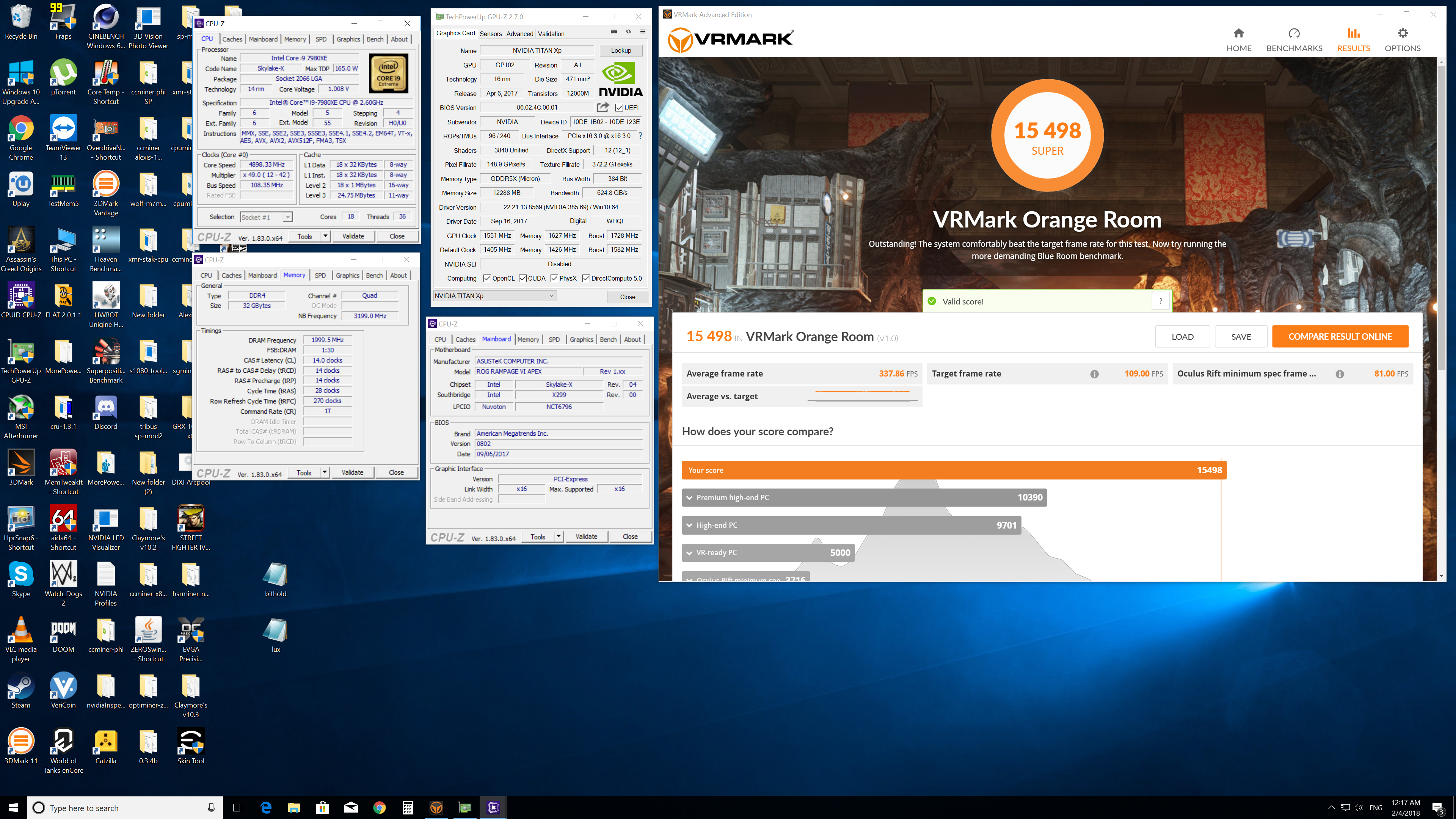Image resolution: width=1456 pixels, height=819 pixels.
Task: Switch to Advanced tab in GPU-Z
Action: 519,34
